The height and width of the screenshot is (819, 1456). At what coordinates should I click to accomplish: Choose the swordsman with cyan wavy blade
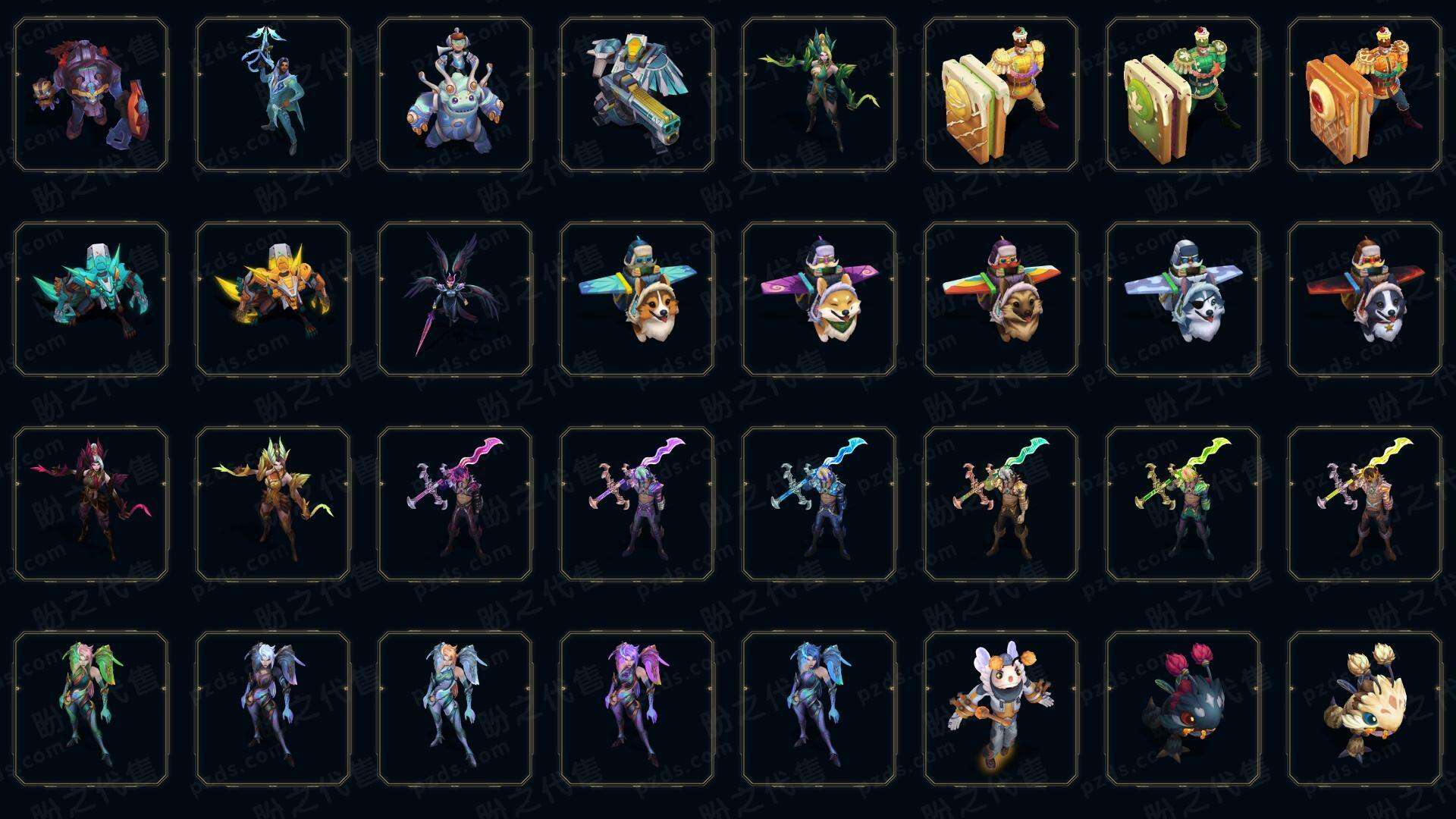[x=819, y=504]
